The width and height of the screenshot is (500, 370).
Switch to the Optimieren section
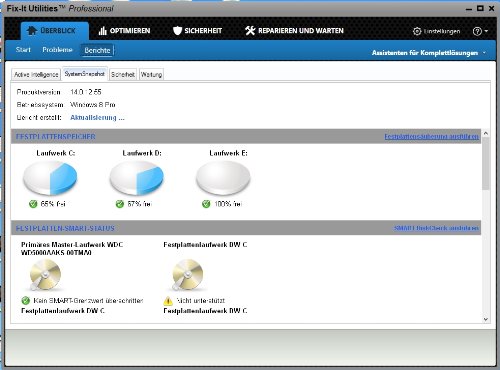(124, 31)
